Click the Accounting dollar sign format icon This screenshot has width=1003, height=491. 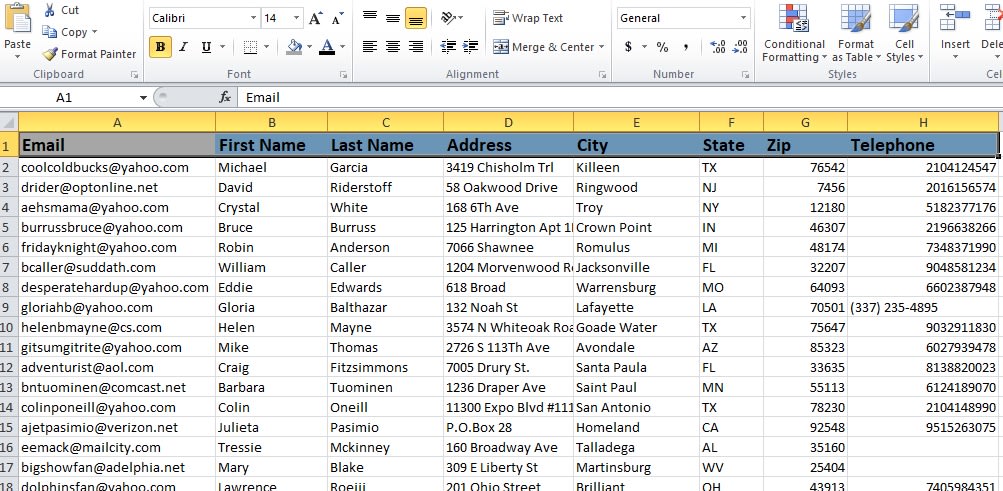628,47
